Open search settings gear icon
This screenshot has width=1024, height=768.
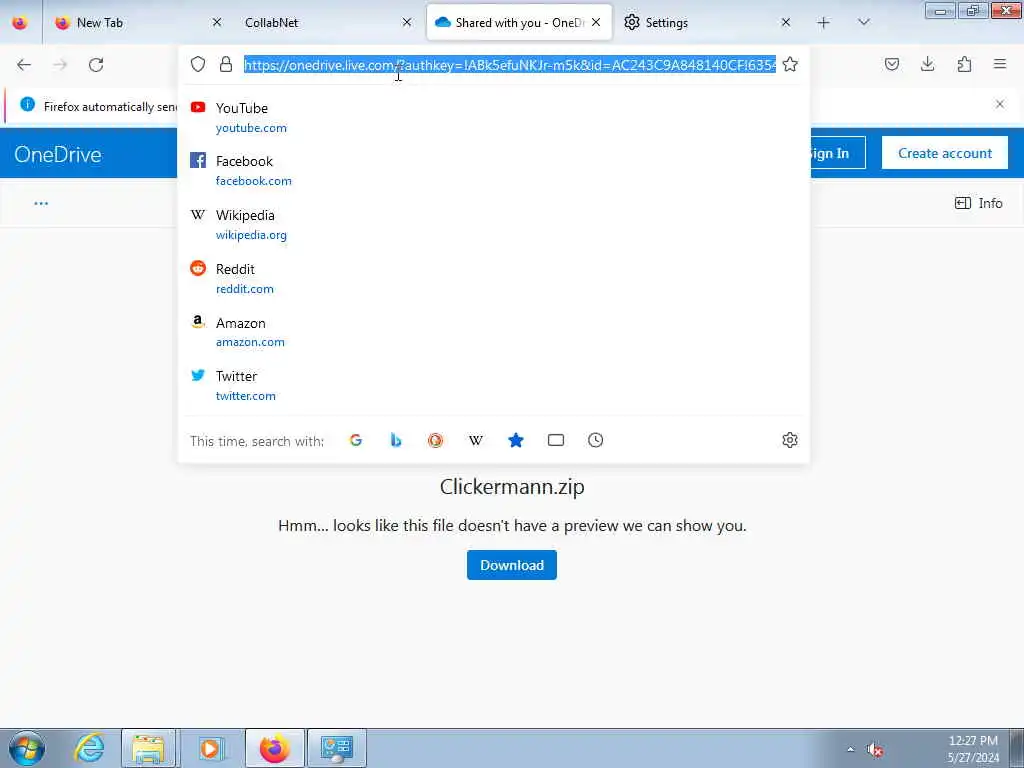[790, 440]
